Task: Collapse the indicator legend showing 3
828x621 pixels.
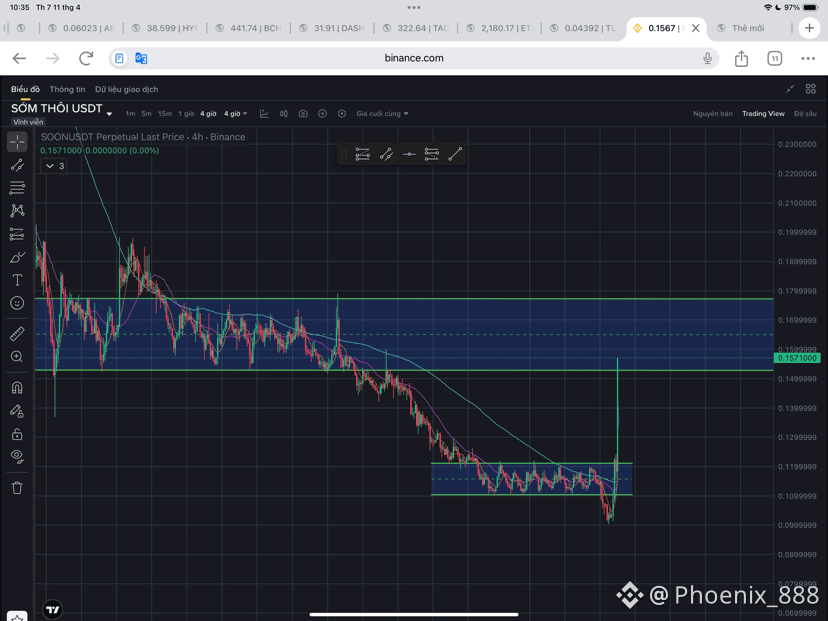Action: click(x=54, y=166)
